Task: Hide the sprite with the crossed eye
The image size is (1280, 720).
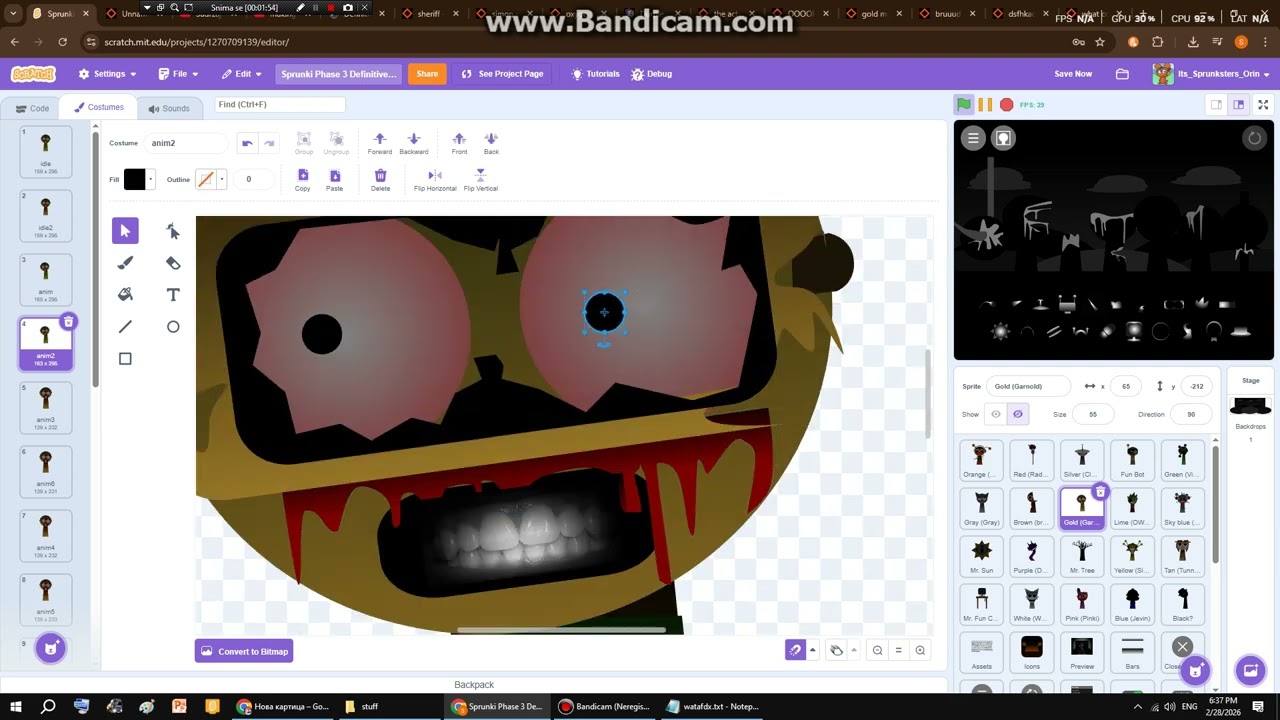Action: (1018, 414)
